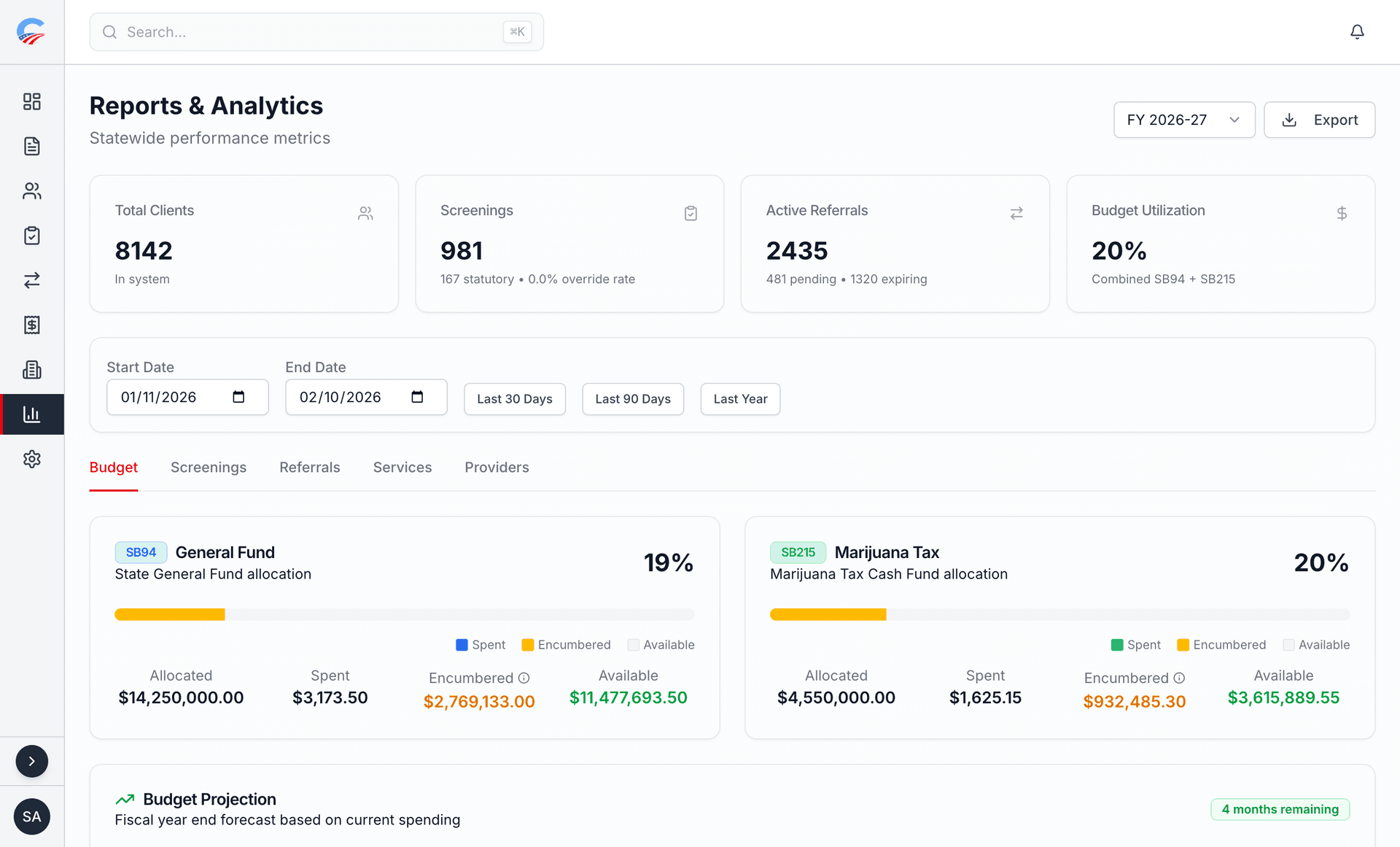
Task: Select the Budget tab
Action: coord(114,467)
